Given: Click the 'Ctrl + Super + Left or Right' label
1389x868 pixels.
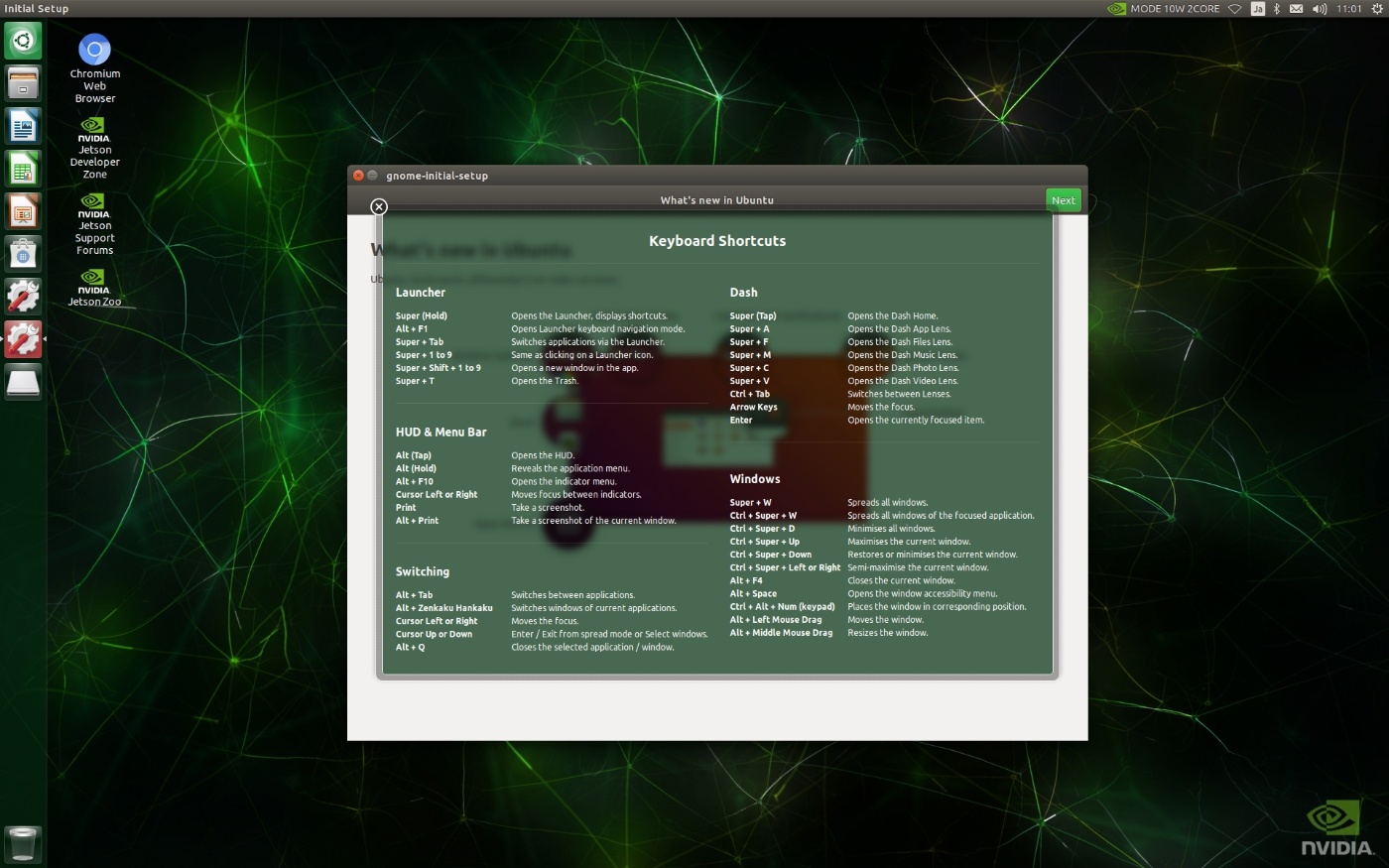Looking at the screenshot, I should point(785,568).
